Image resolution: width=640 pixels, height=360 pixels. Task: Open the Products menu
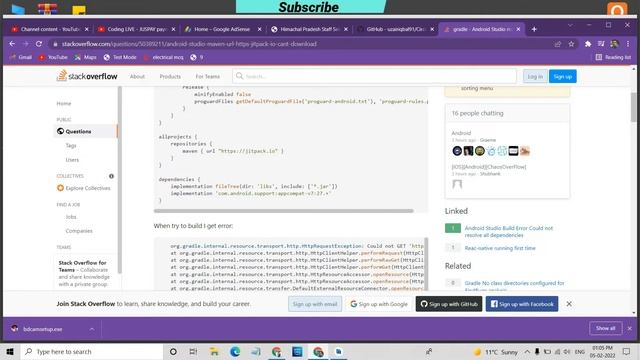170,76
